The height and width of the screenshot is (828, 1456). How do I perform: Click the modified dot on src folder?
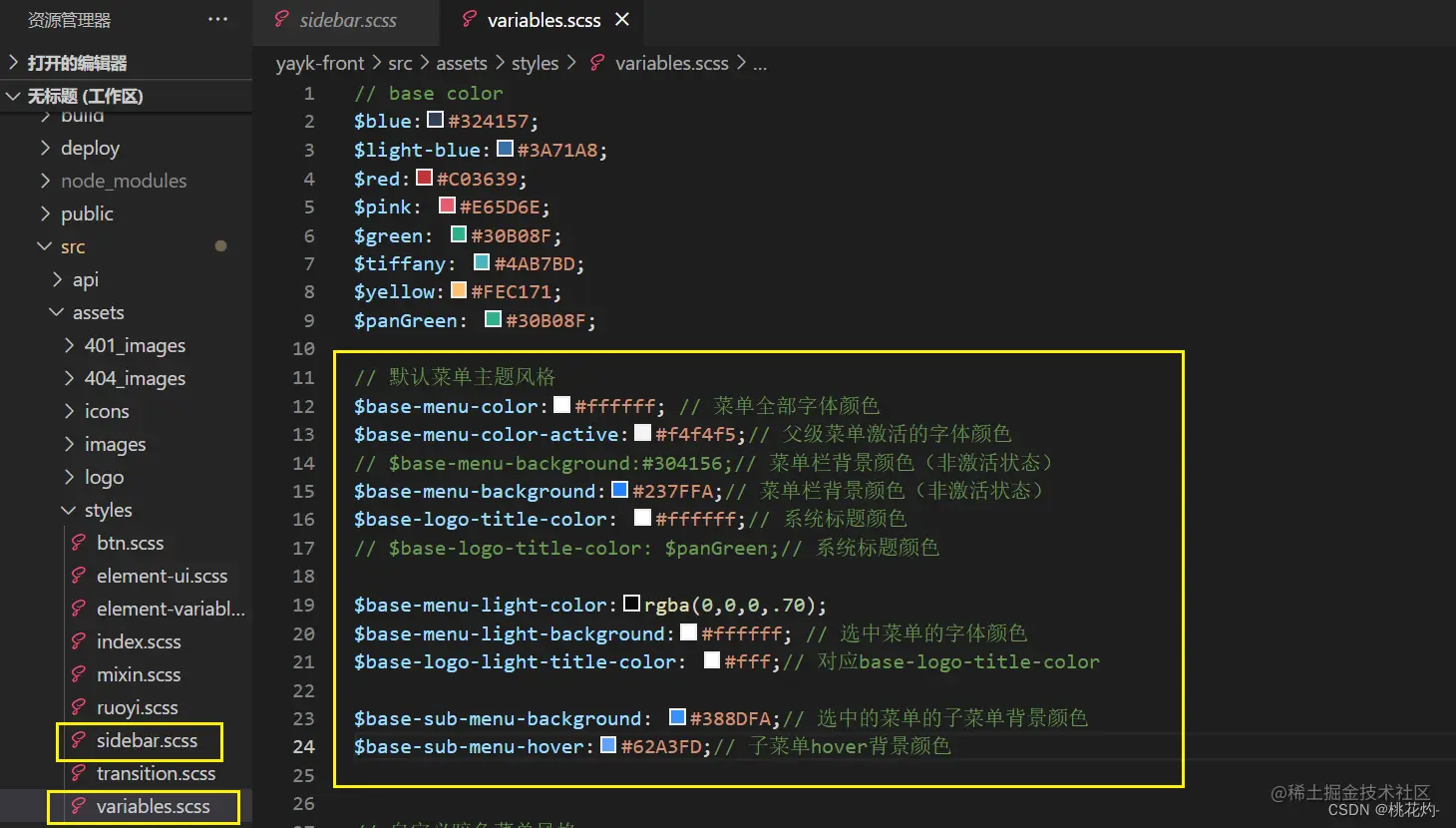(x=220, y=246)
